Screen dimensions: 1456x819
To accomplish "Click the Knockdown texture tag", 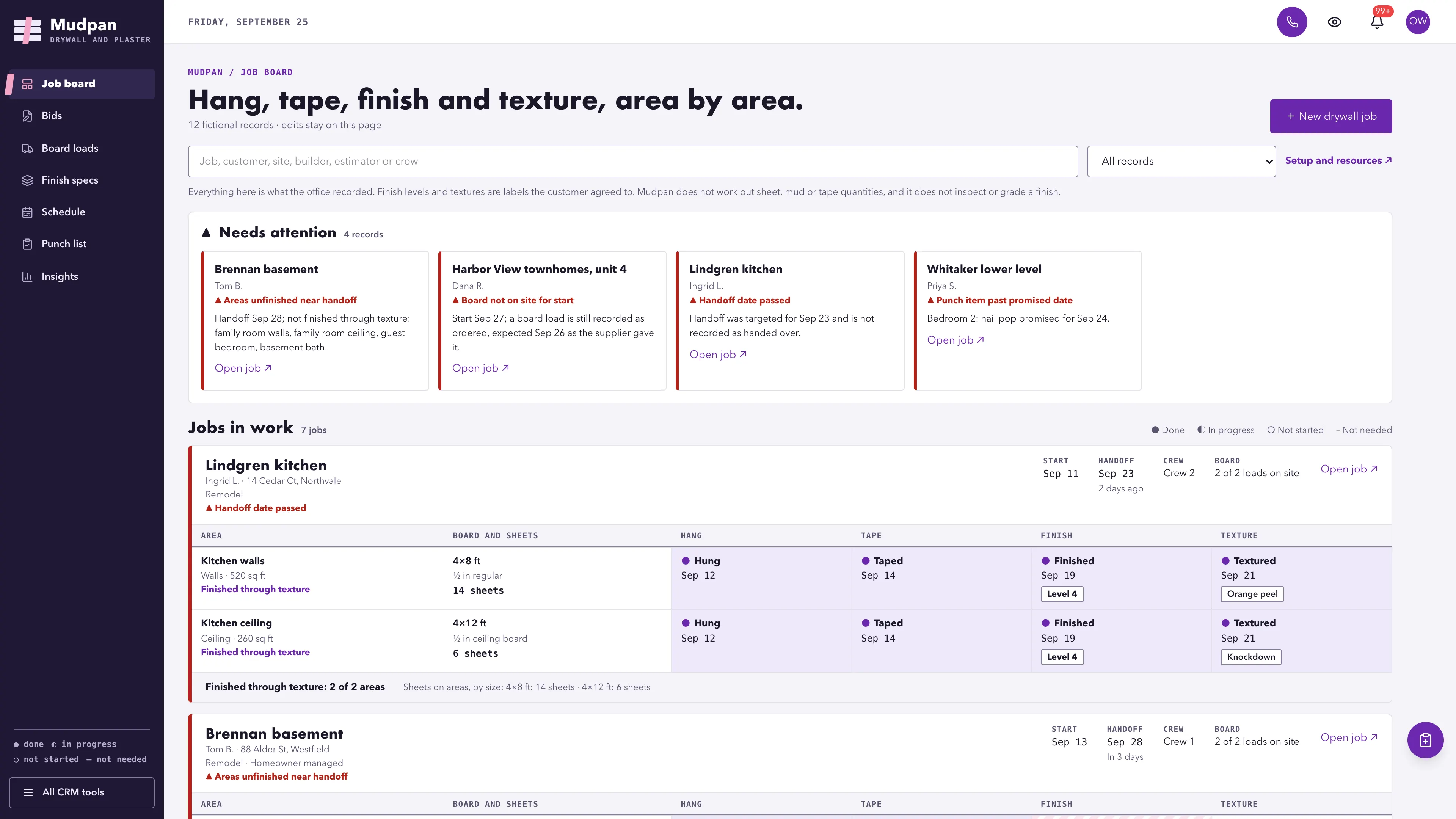I will pos(1251,657).
